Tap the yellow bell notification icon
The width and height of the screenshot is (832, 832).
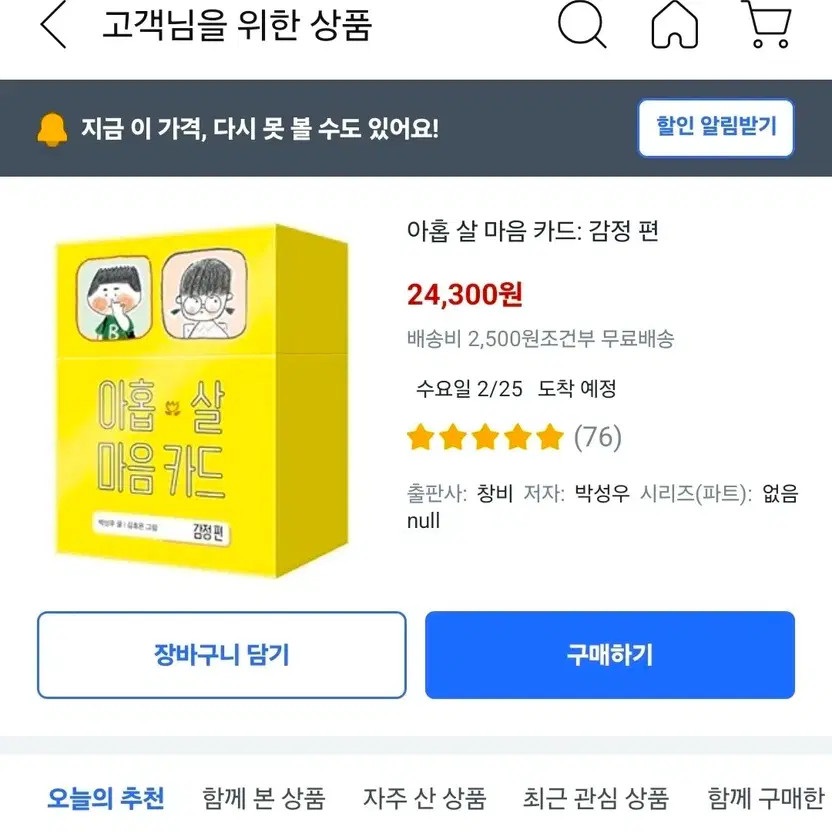tap(52, 129)
